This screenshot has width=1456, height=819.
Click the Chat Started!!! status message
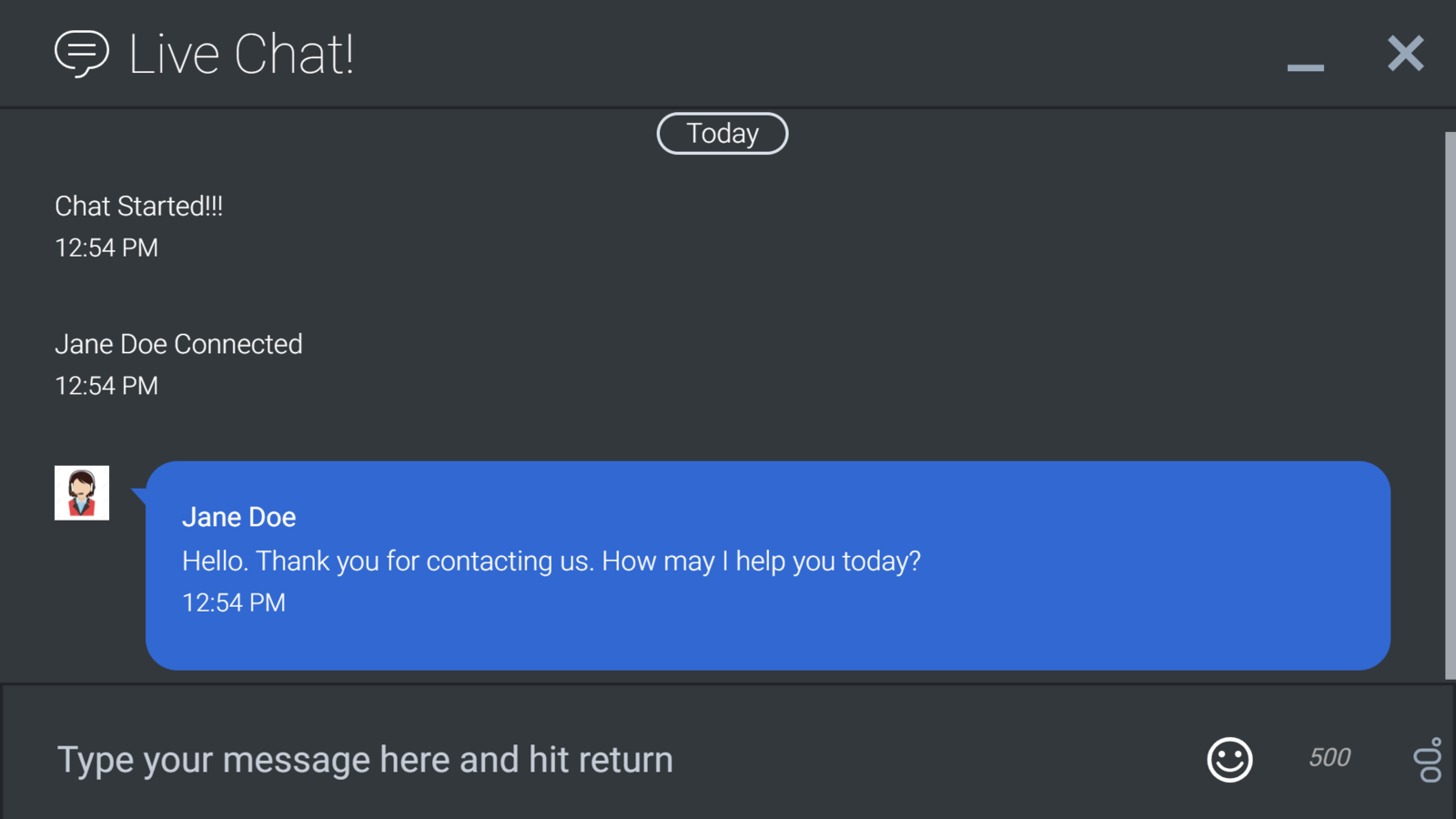(138, 207)
